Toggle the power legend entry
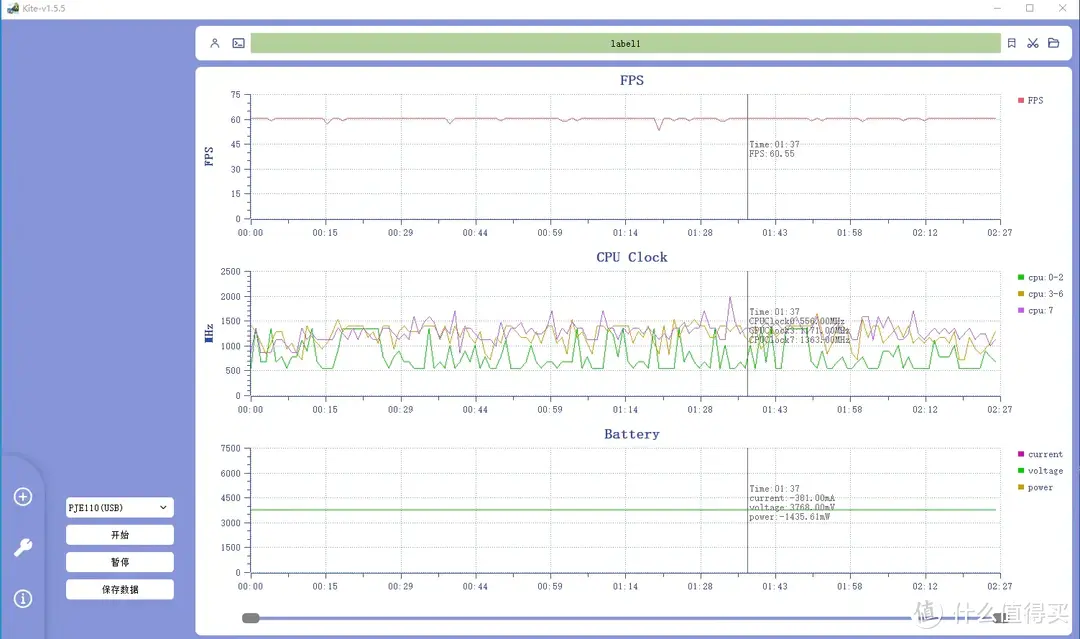The height and width of the screenshot is (639, 1080). (x=1035, y=488)
